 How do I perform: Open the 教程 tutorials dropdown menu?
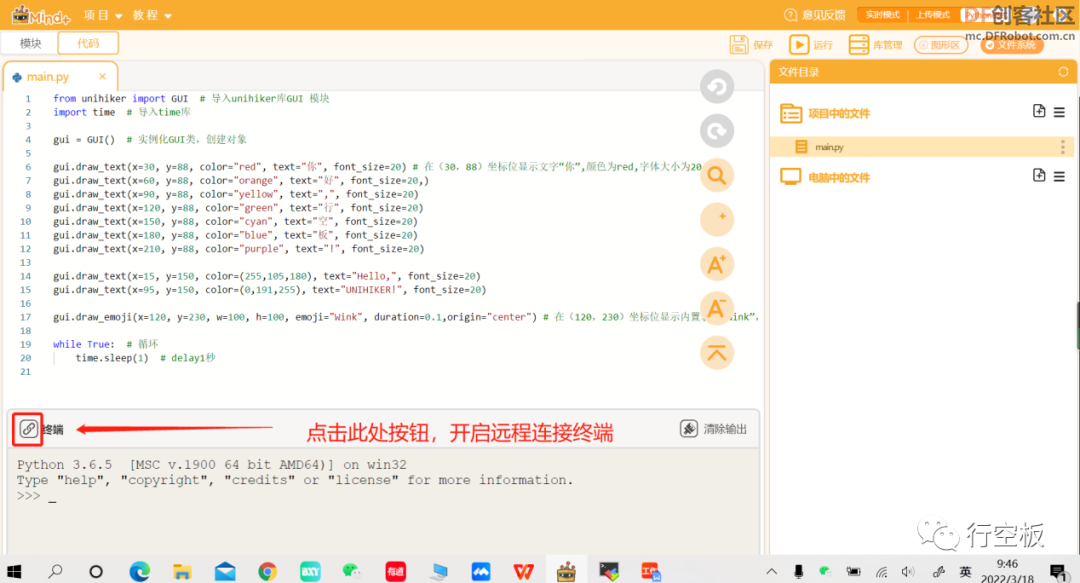(152, 14)
